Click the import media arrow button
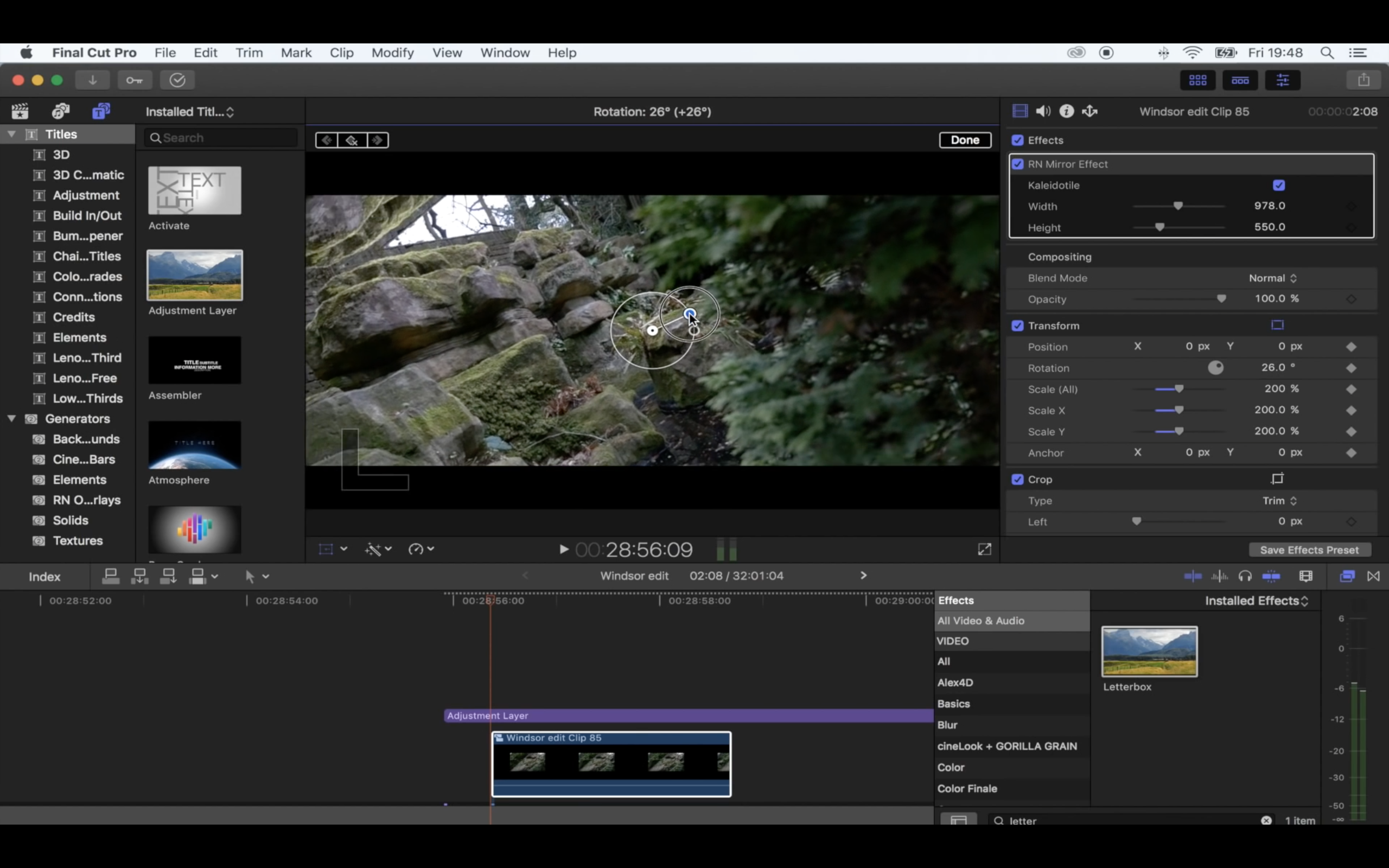1389x868 pixels. [92, 80]
